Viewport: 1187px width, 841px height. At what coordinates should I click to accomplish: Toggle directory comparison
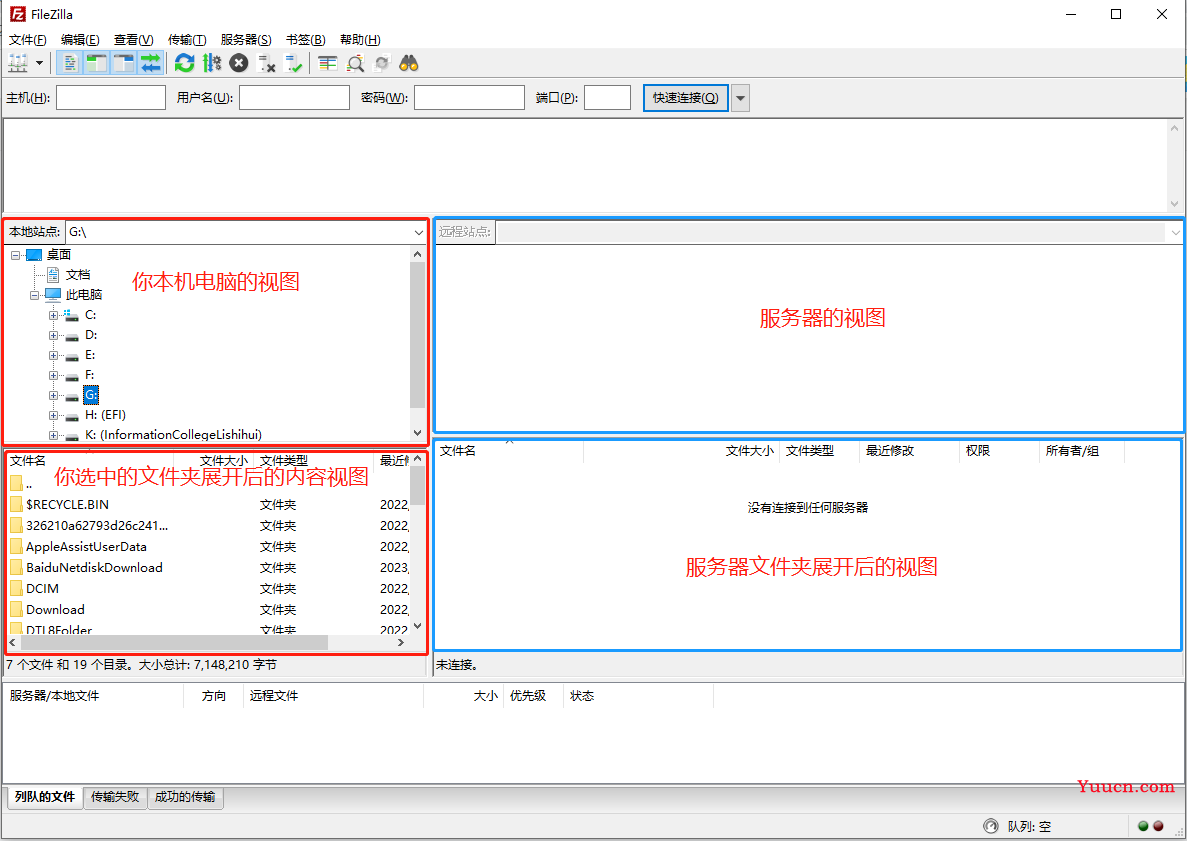[355, 64]
